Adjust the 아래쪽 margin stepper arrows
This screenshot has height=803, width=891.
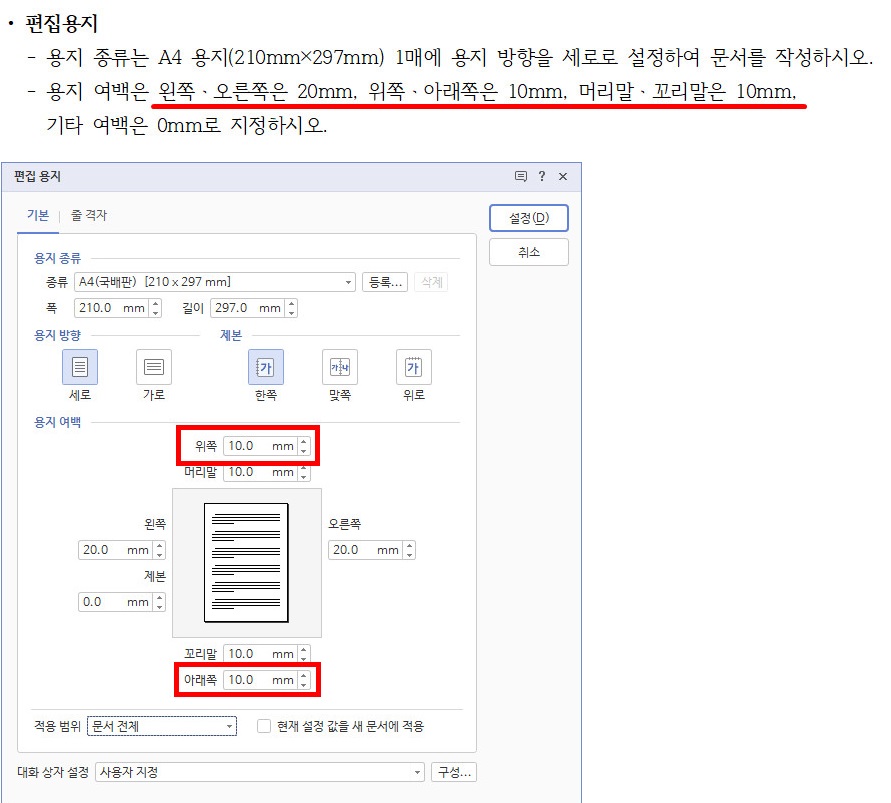(x=304, y=680)
